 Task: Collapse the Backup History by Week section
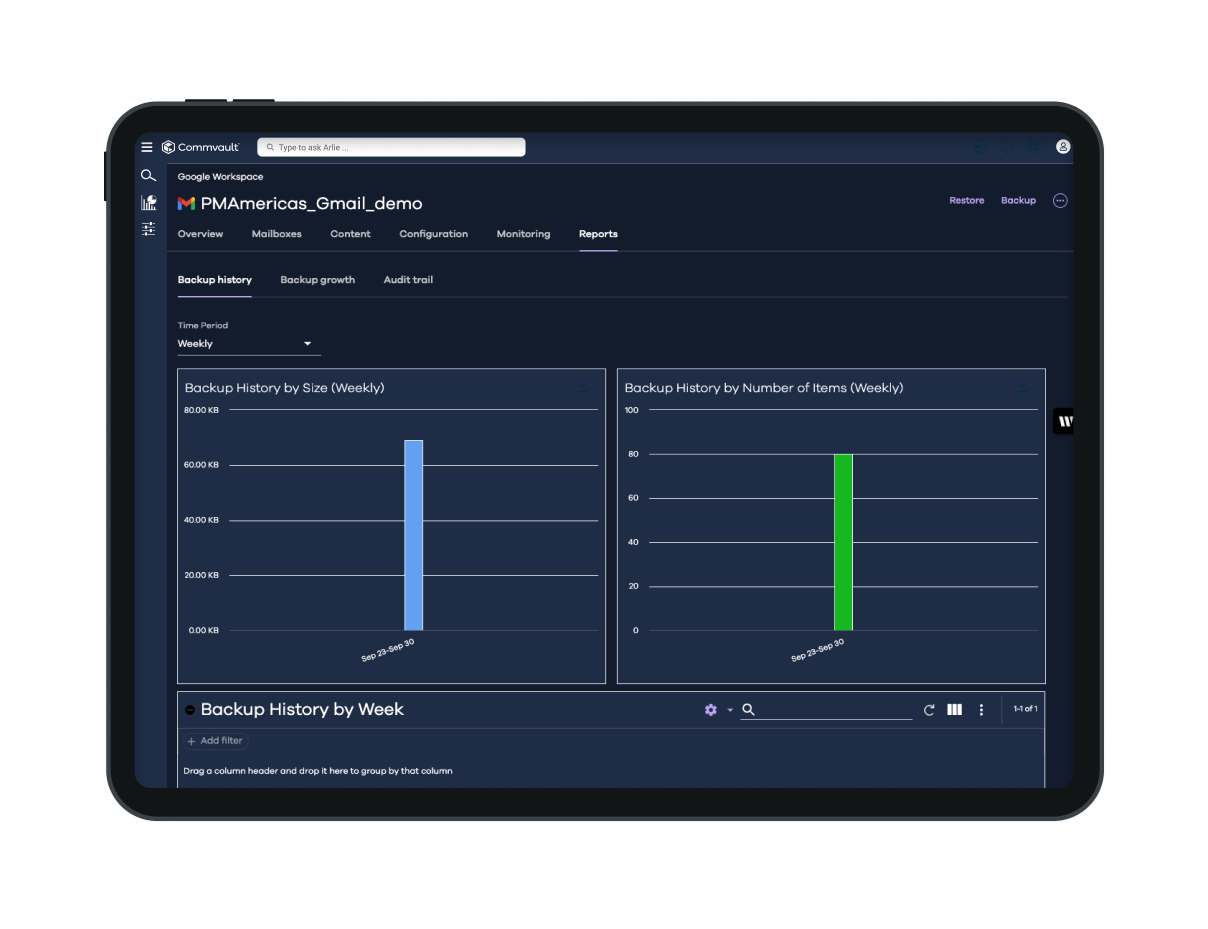pos(190,710)
